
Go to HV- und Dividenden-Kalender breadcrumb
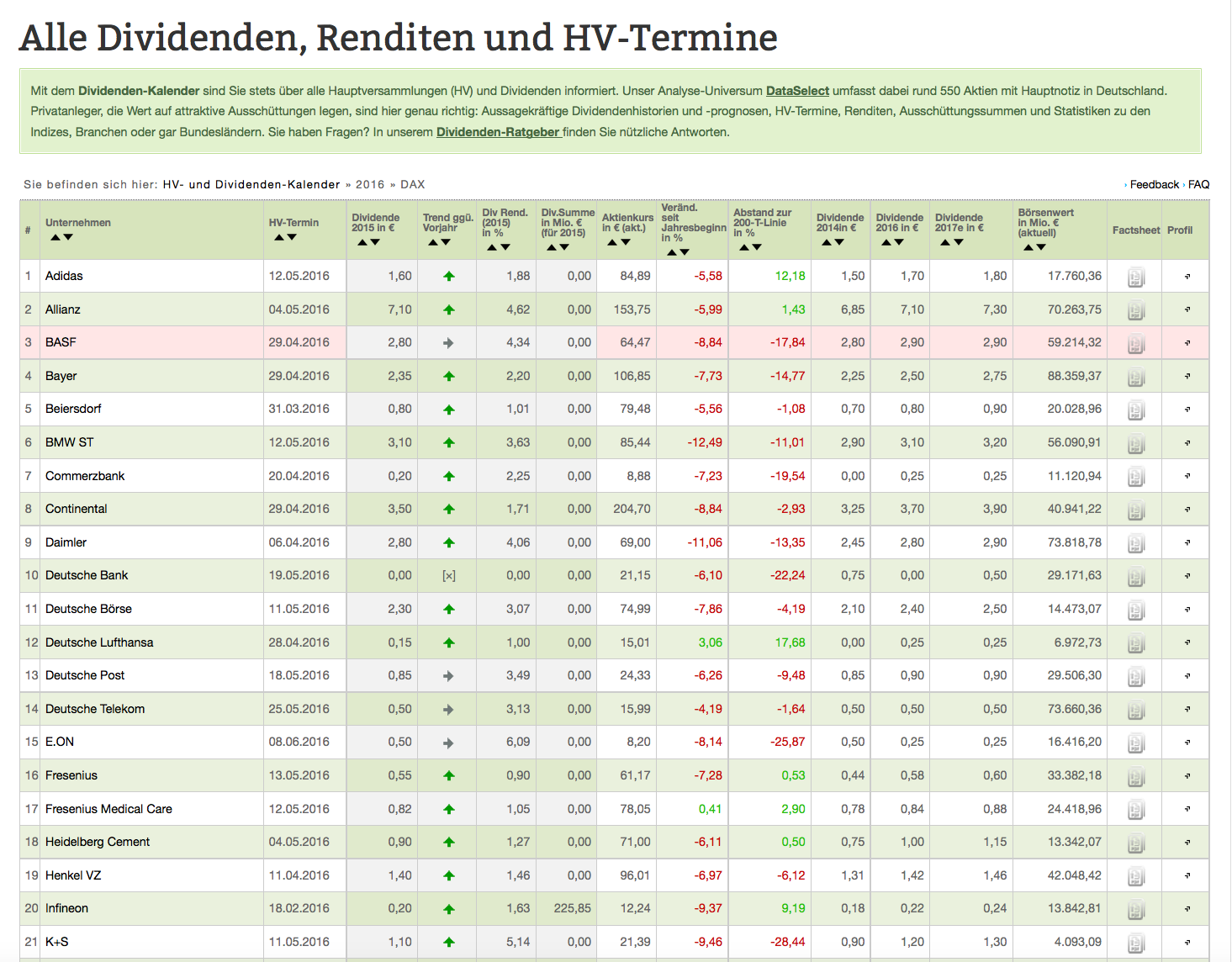(251, 184)
